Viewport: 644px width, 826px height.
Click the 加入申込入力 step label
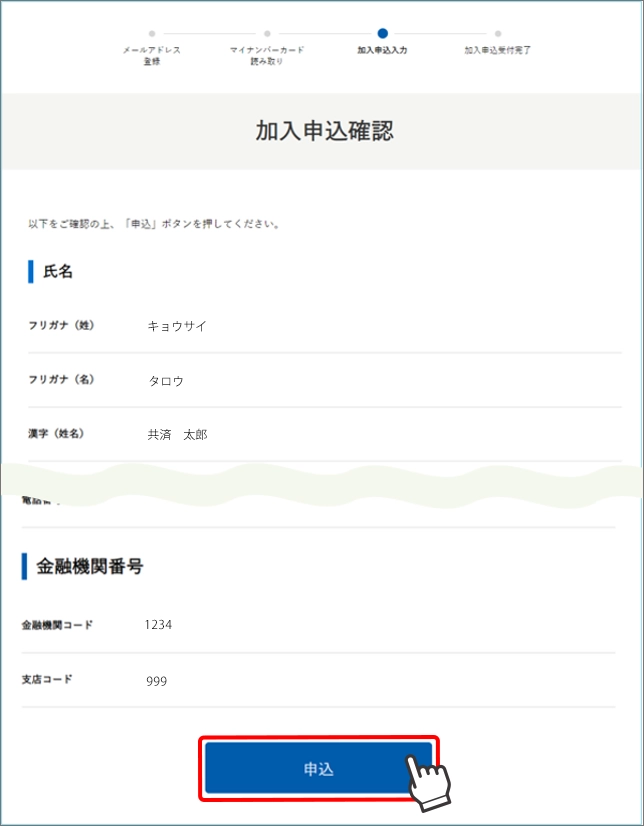(x=382, y=49)
